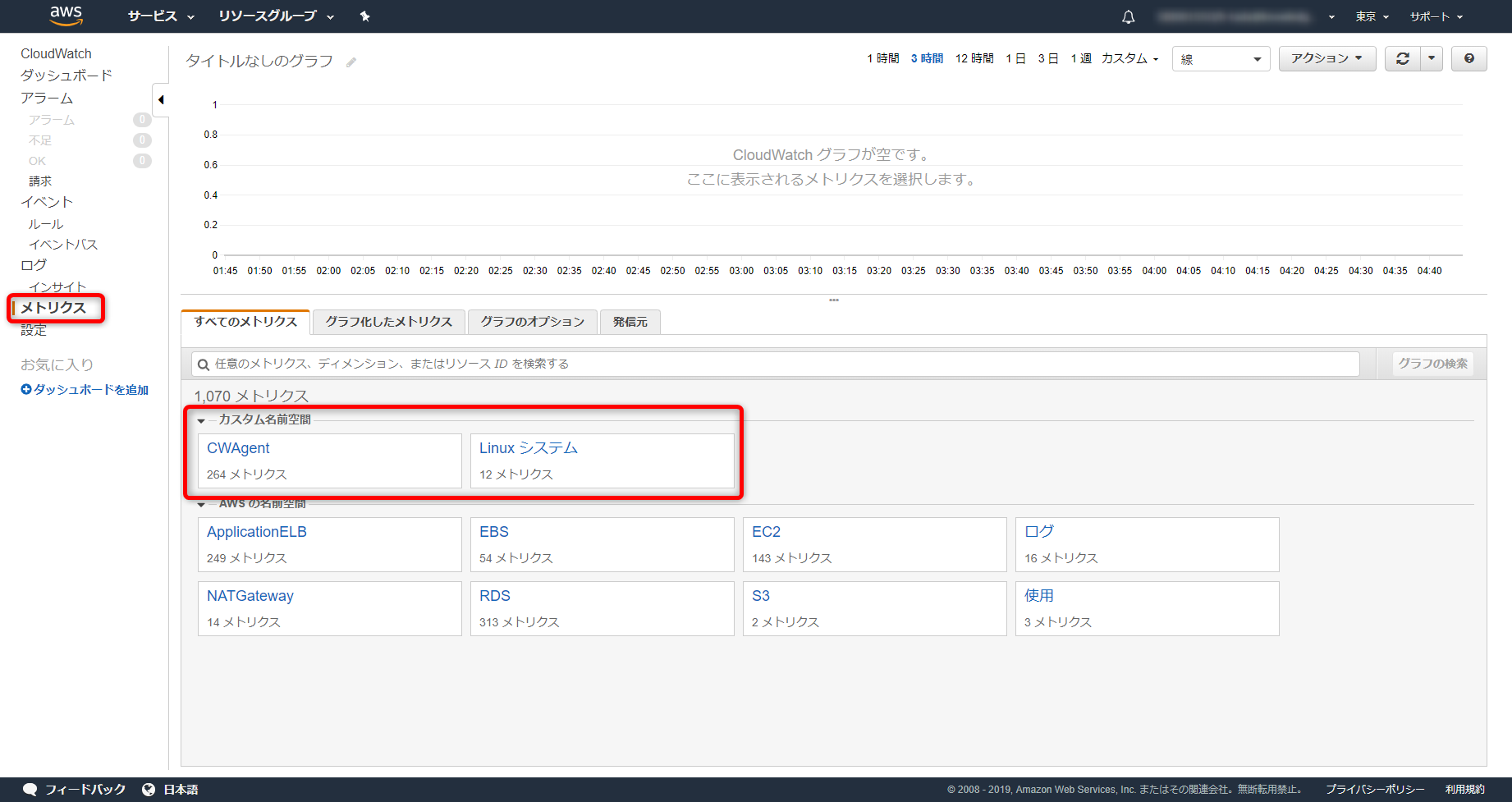Viewport: 1512px width, 802px height.
Task: Open OK alarms in the sidebar
Action: (37, 161)
